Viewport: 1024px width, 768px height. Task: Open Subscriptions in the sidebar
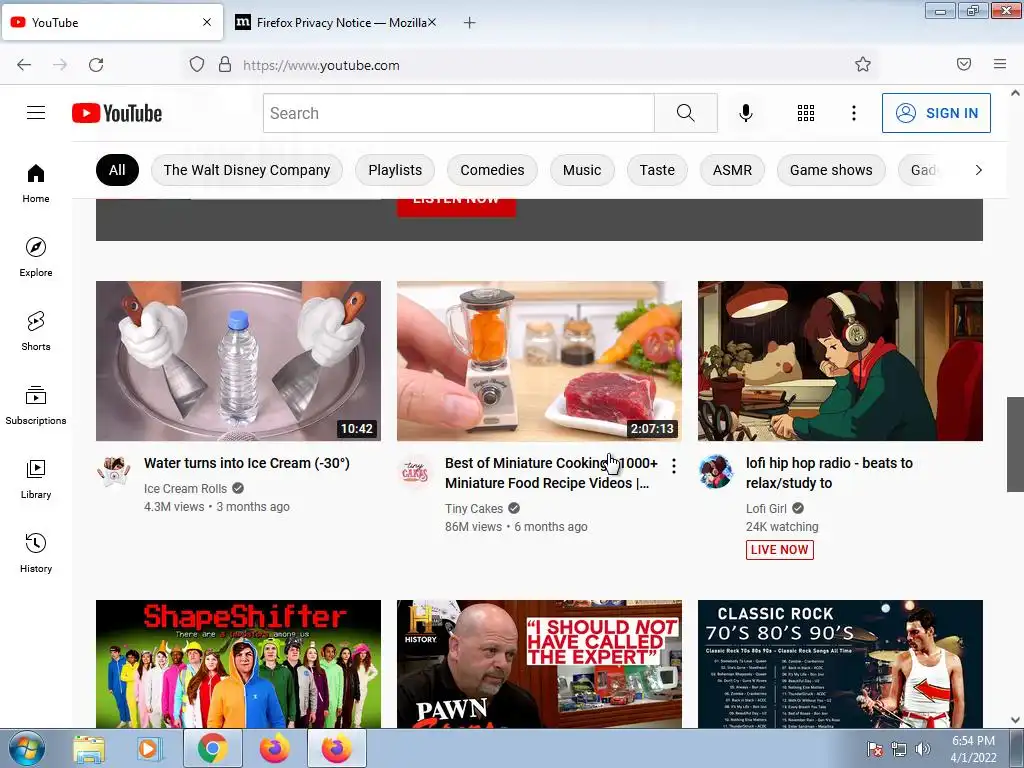point(36,405)
